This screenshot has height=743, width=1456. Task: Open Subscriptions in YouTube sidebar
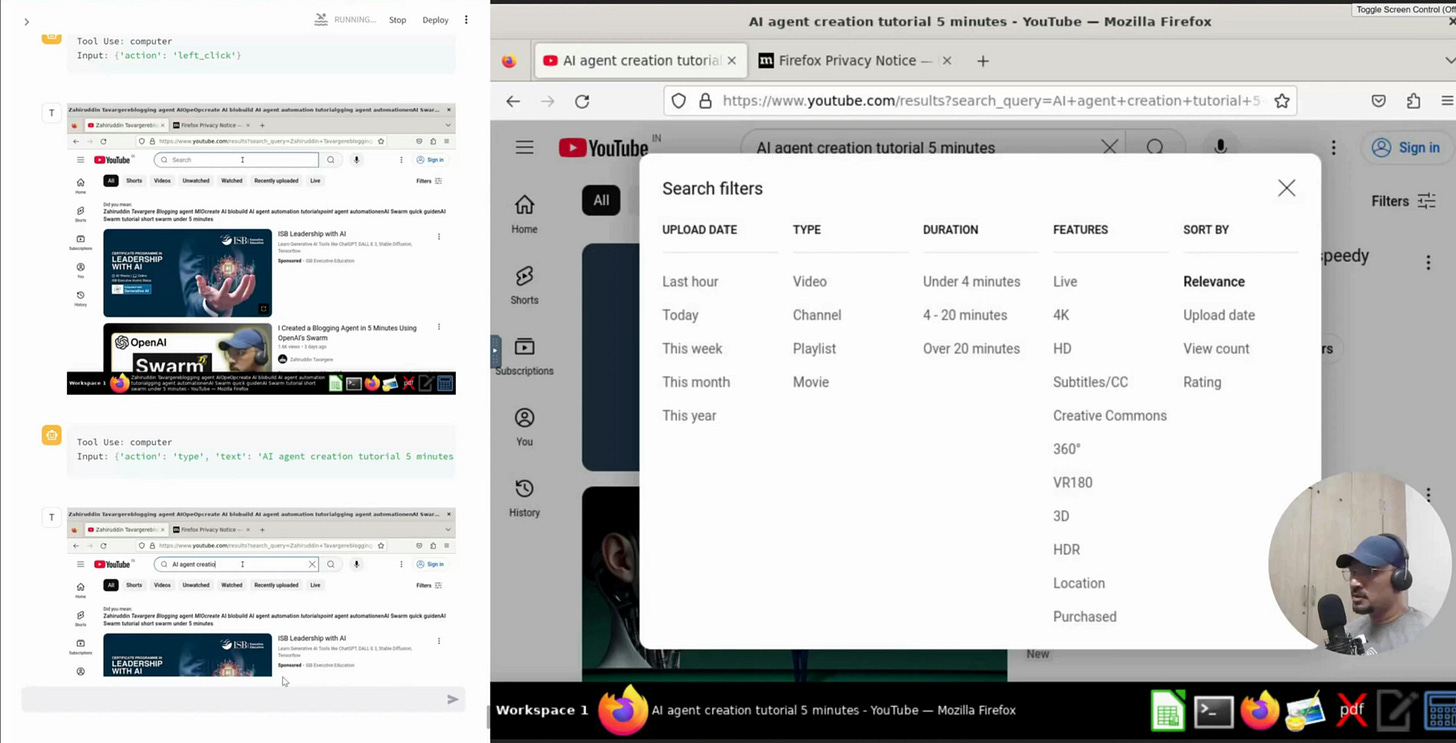524,356
